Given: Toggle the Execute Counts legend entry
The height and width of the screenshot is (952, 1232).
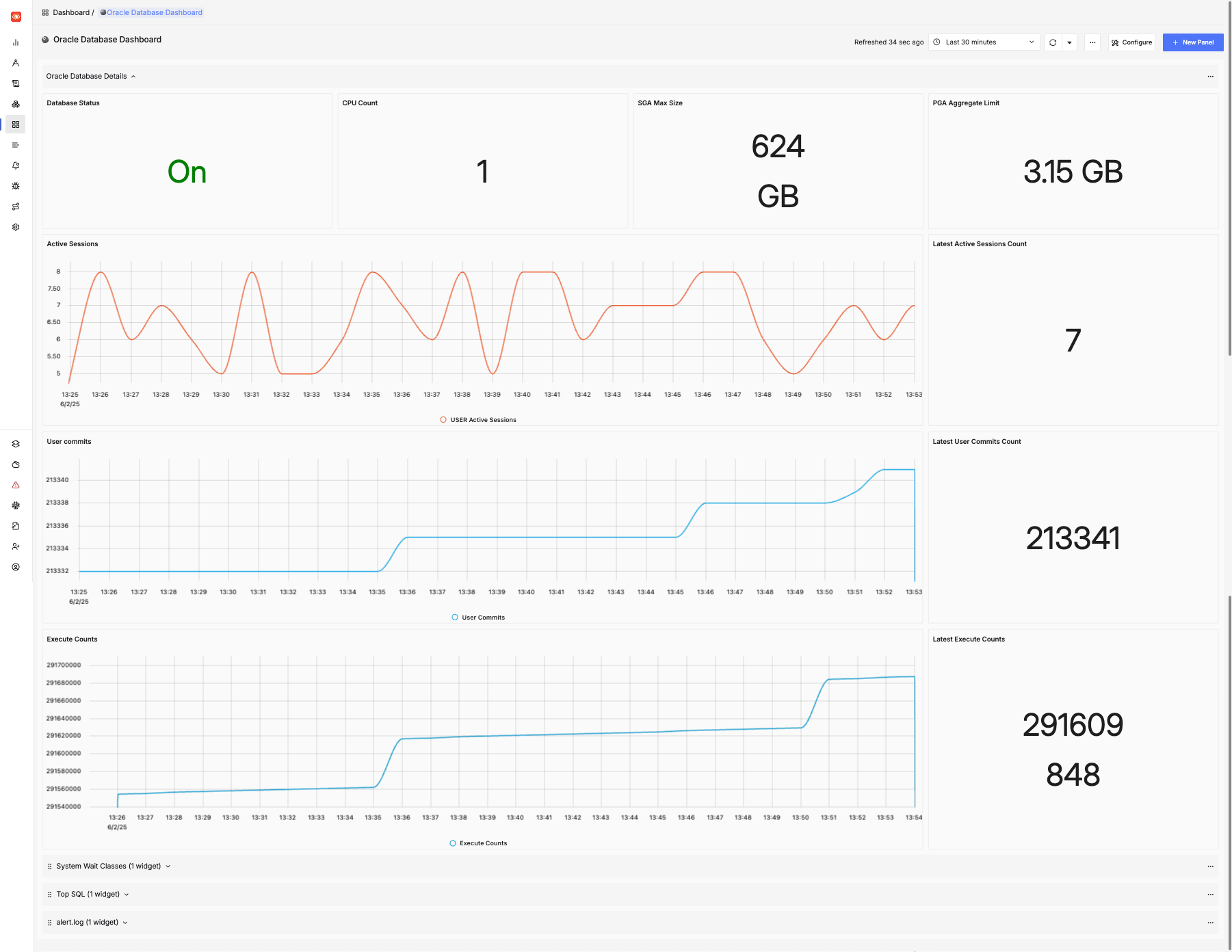Looking at the screenshot, I should 477,843.
